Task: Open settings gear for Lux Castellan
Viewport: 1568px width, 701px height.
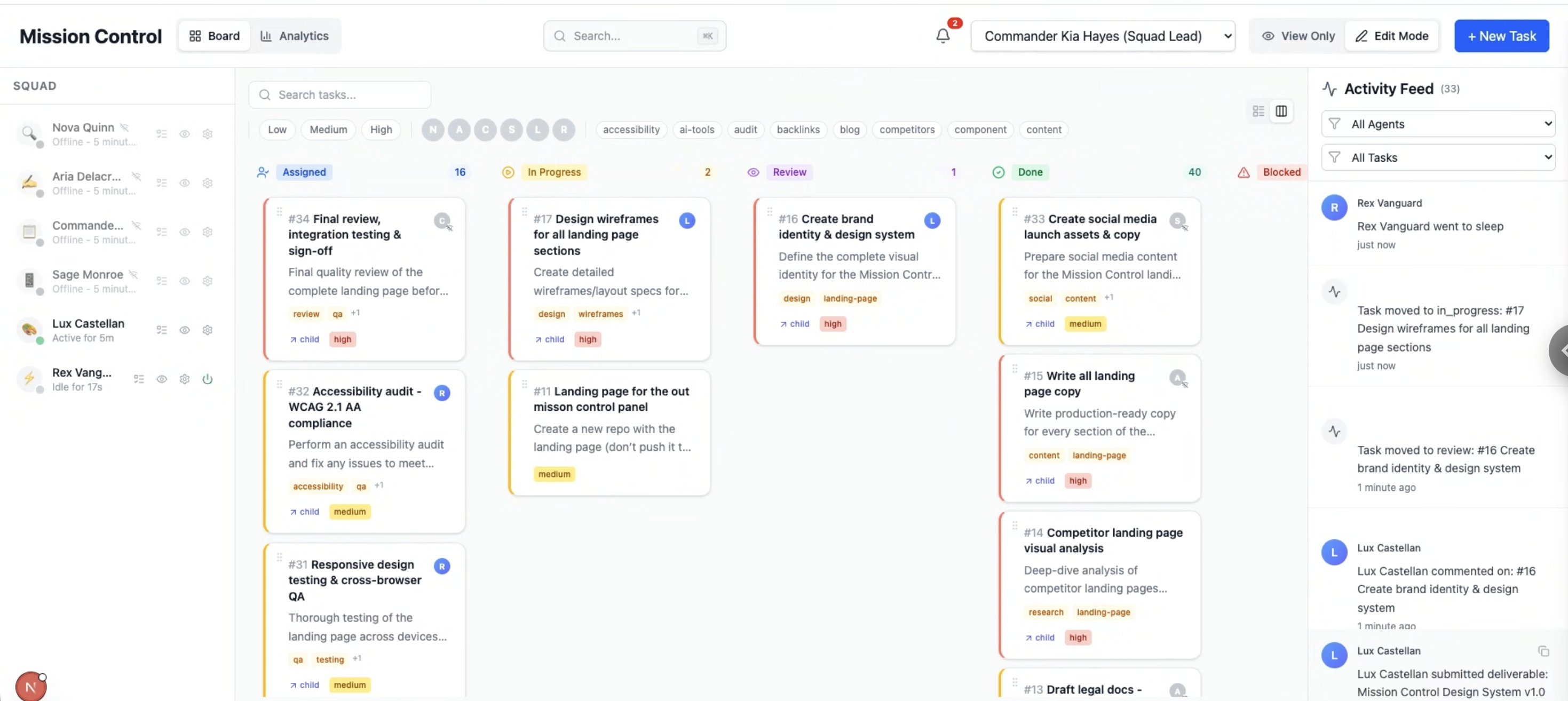Action: (208, 330)
